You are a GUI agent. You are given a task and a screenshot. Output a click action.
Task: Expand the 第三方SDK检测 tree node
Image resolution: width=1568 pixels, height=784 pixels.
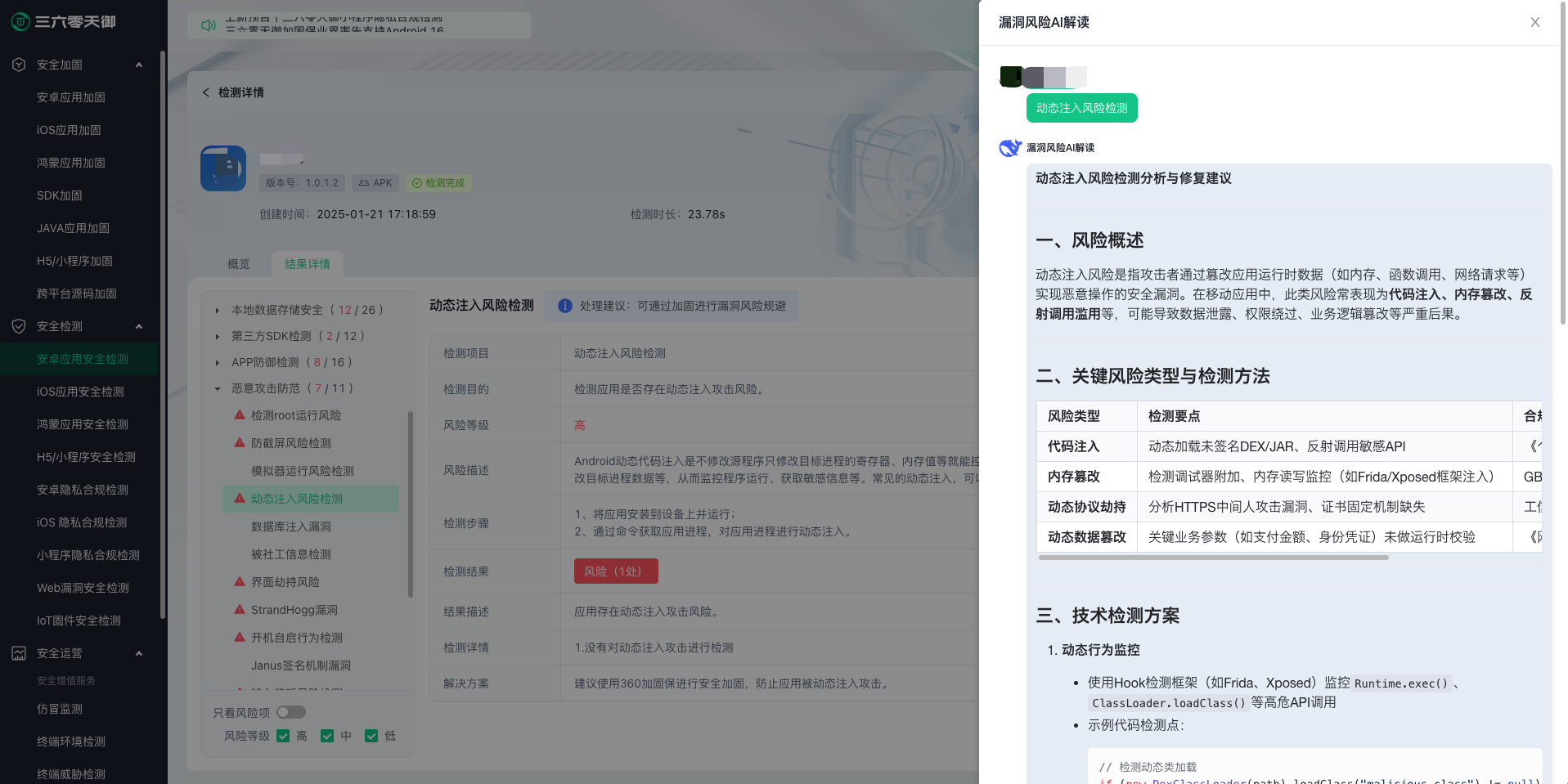tap(218, 336)
